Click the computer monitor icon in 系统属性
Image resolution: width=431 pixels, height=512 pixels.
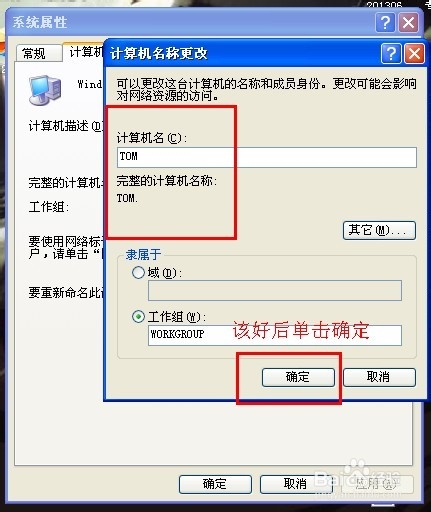point(45,90)
